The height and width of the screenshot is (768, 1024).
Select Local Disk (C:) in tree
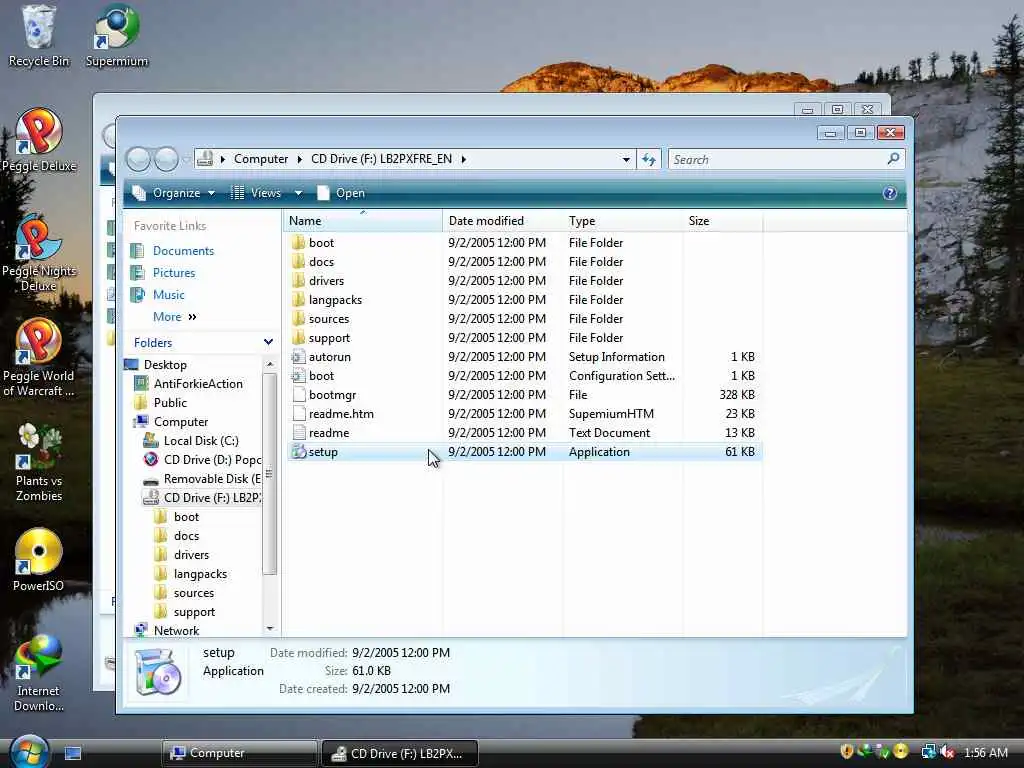pyautogui.click(x=191, y=441)
